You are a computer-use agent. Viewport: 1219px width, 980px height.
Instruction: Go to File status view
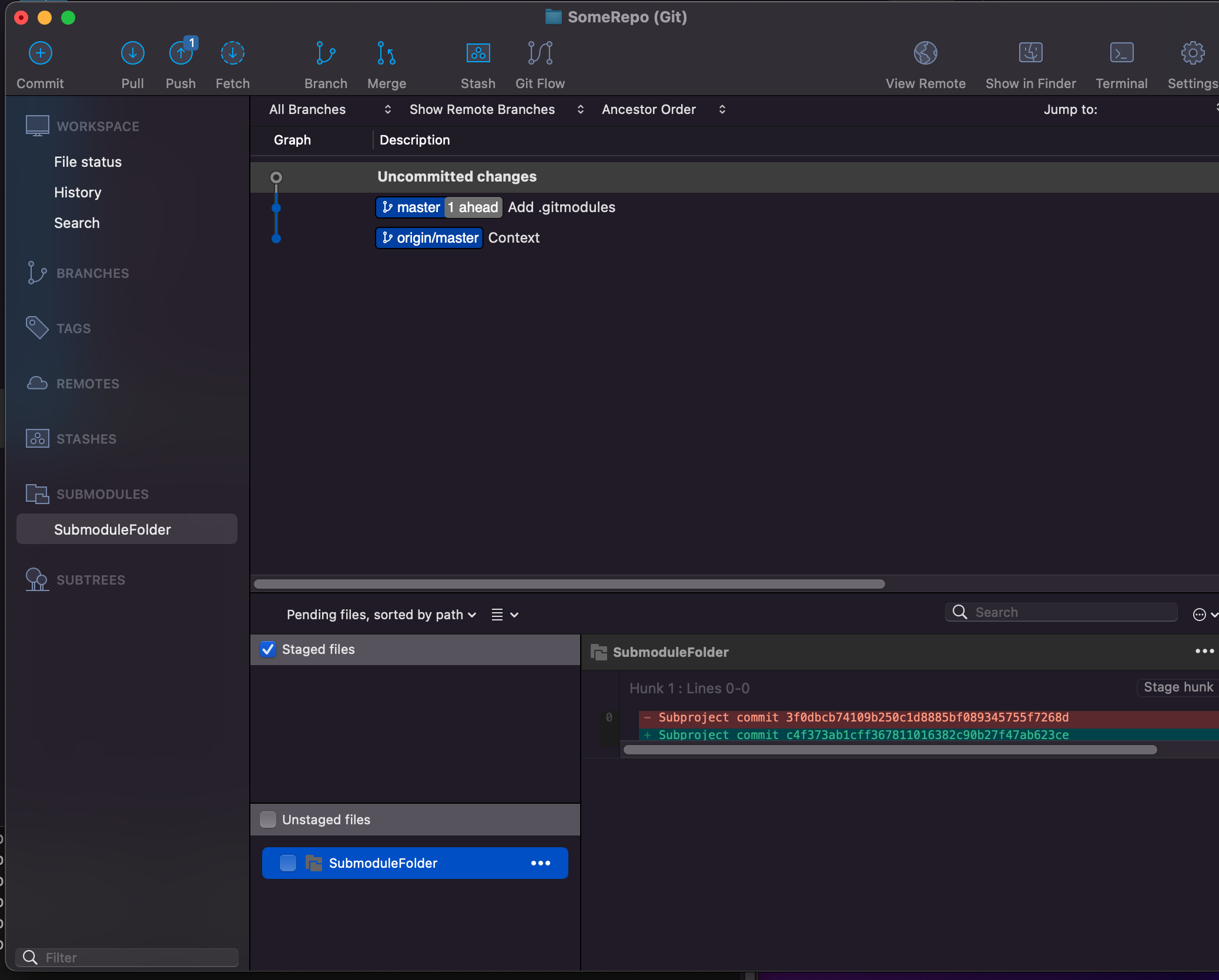pyautogui.click(x=88, y=162)
